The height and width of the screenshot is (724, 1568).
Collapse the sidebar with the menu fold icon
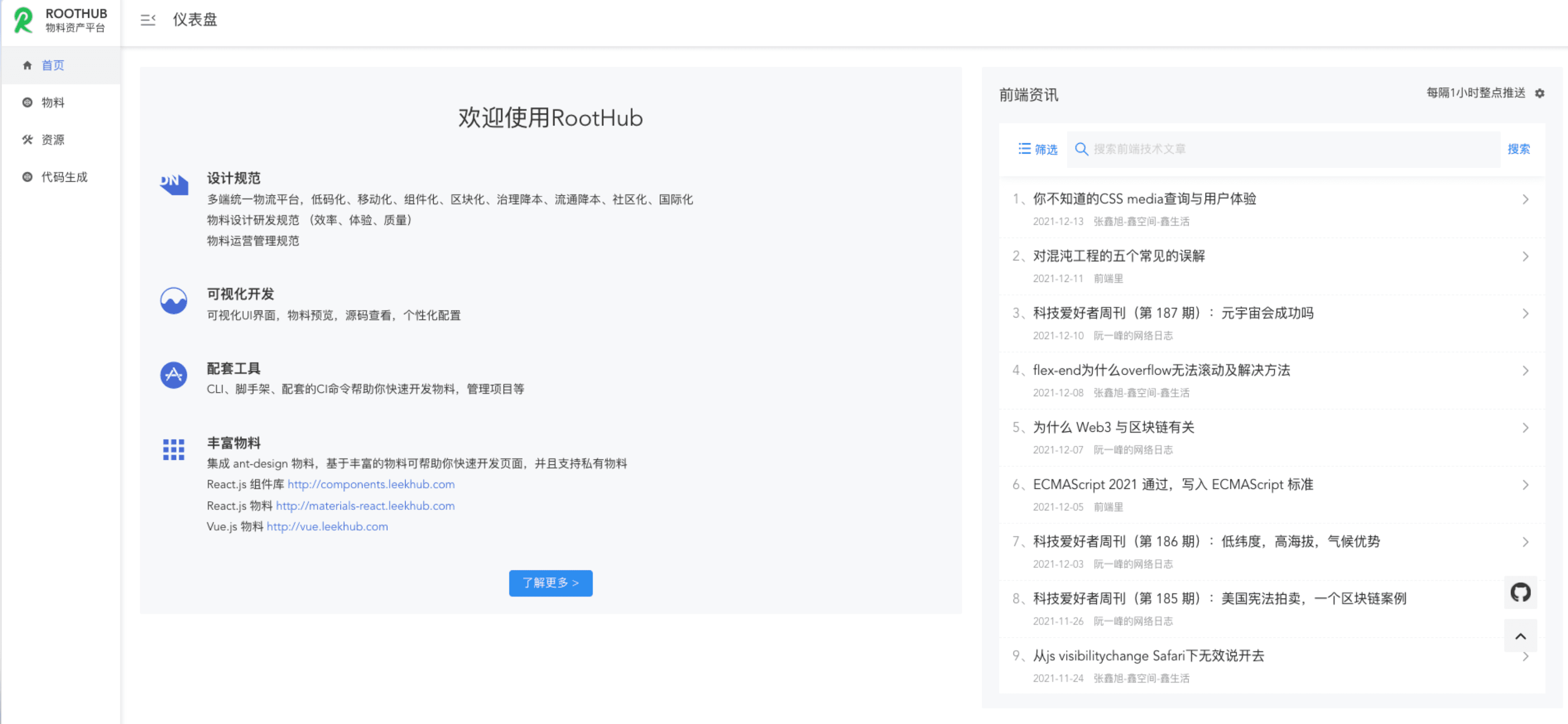pos(148,20)
